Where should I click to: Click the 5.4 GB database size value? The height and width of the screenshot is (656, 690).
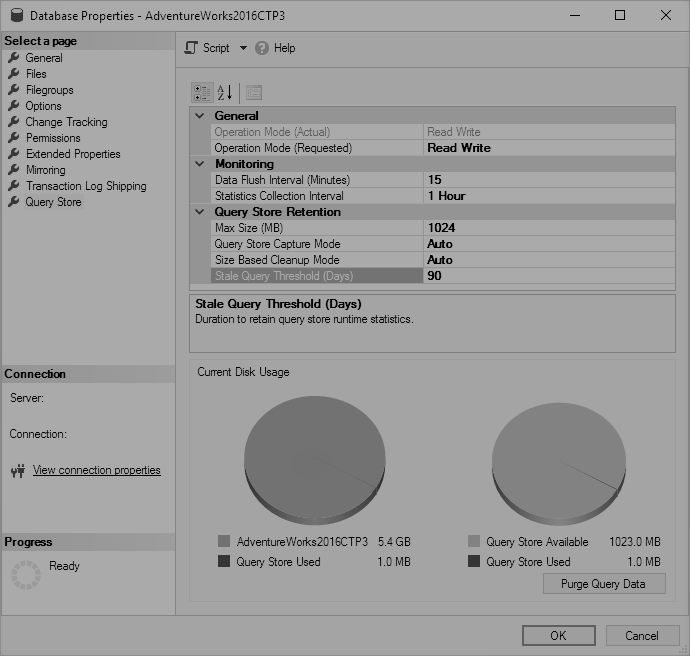point(394,542)
